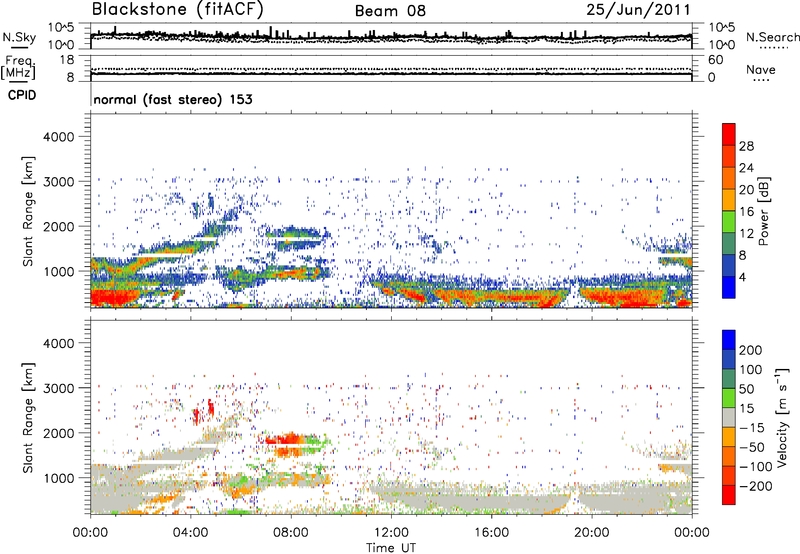Pick bright blue top Velocity colorbar segment
Viewport: 800px width, 554px height.
pos(729,340)
